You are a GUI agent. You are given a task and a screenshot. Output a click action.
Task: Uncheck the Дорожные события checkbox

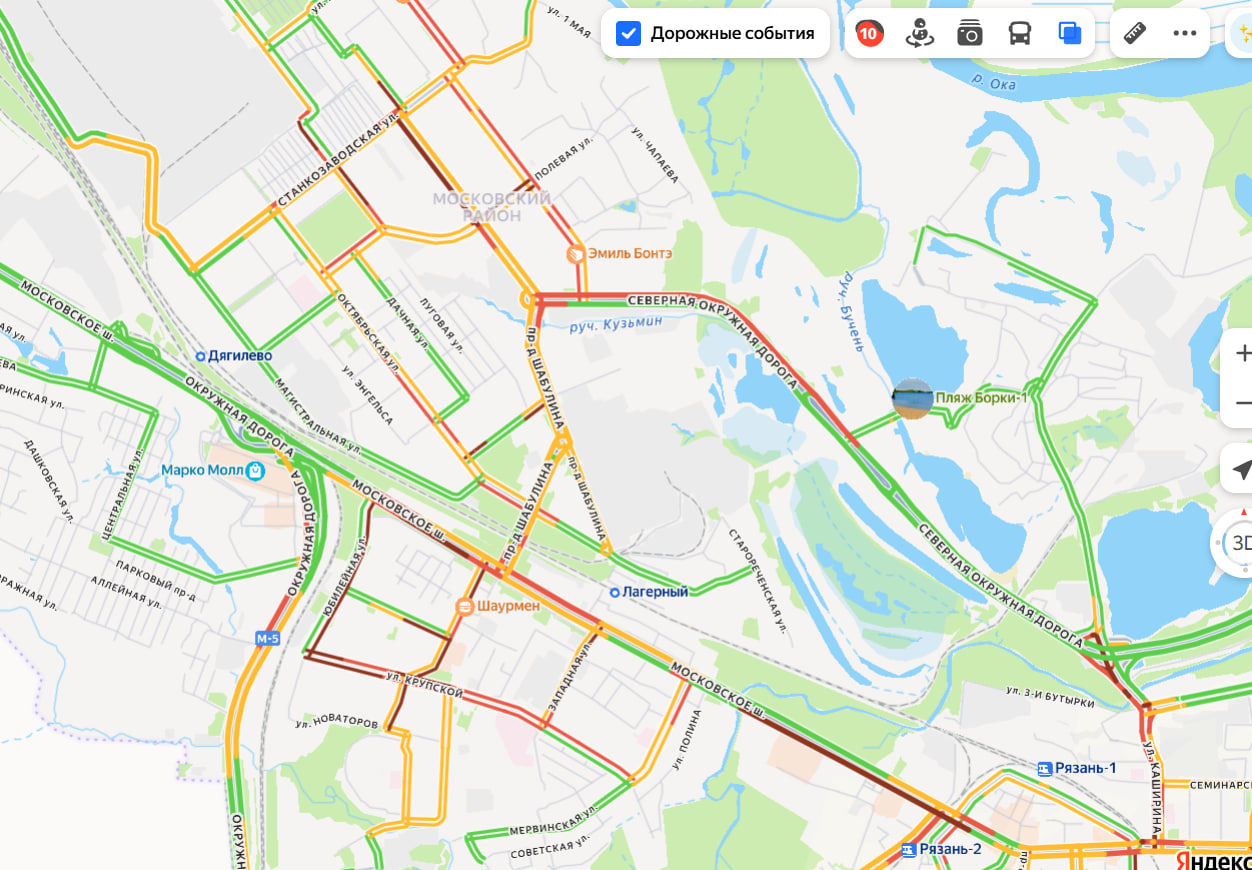tap(628, 33)
